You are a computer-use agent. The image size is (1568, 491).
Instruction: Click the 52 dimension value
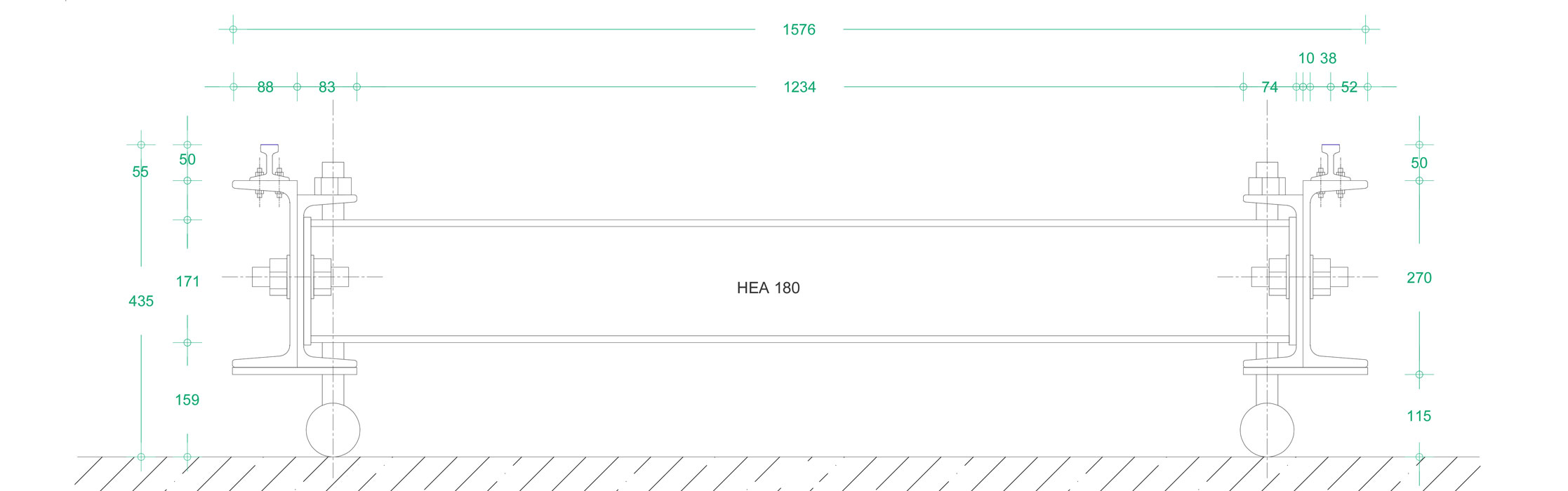click(x=1349, y=87)
